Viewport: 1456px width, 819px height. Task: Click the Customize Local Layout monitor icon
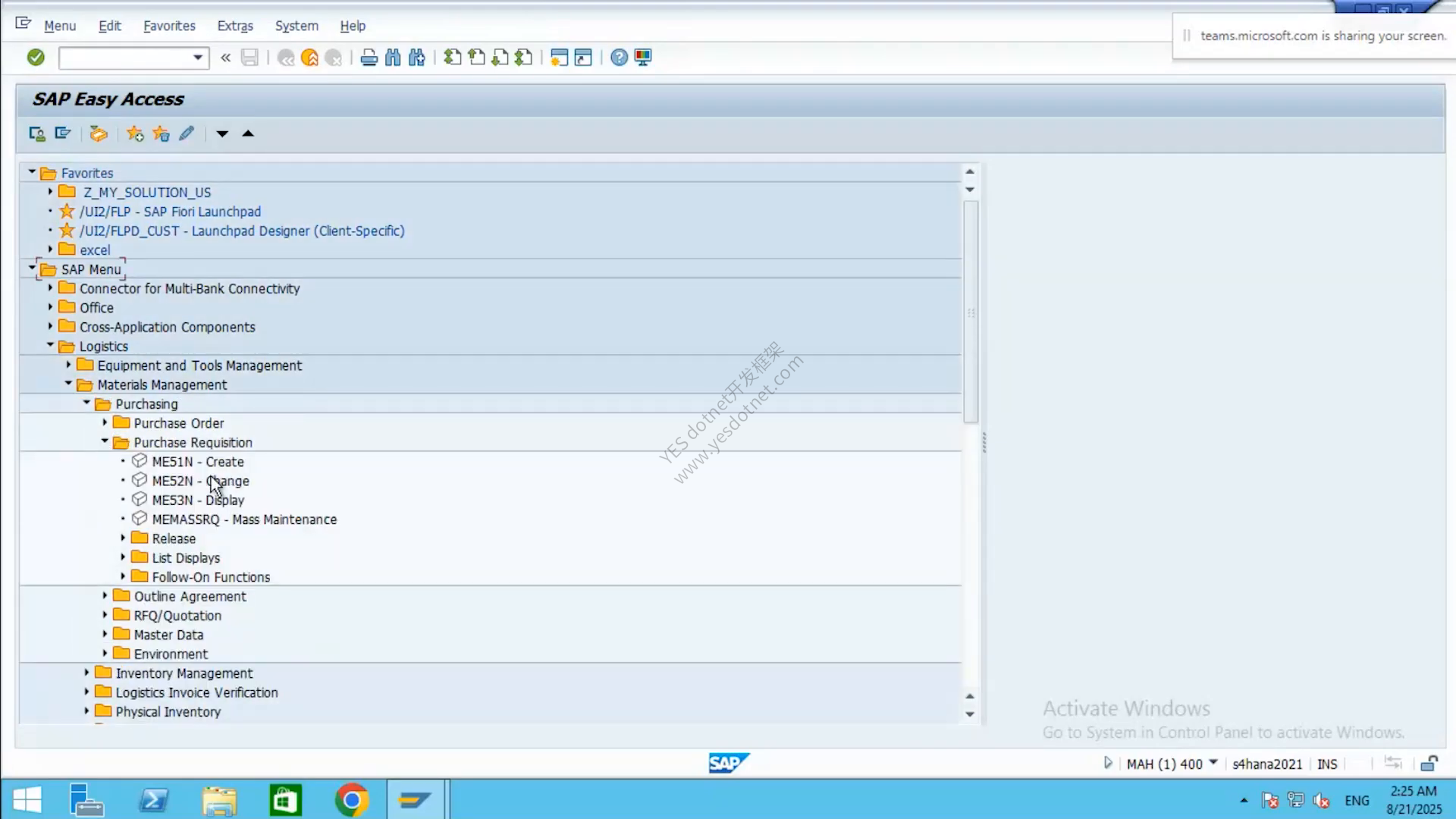coord(643,58)
